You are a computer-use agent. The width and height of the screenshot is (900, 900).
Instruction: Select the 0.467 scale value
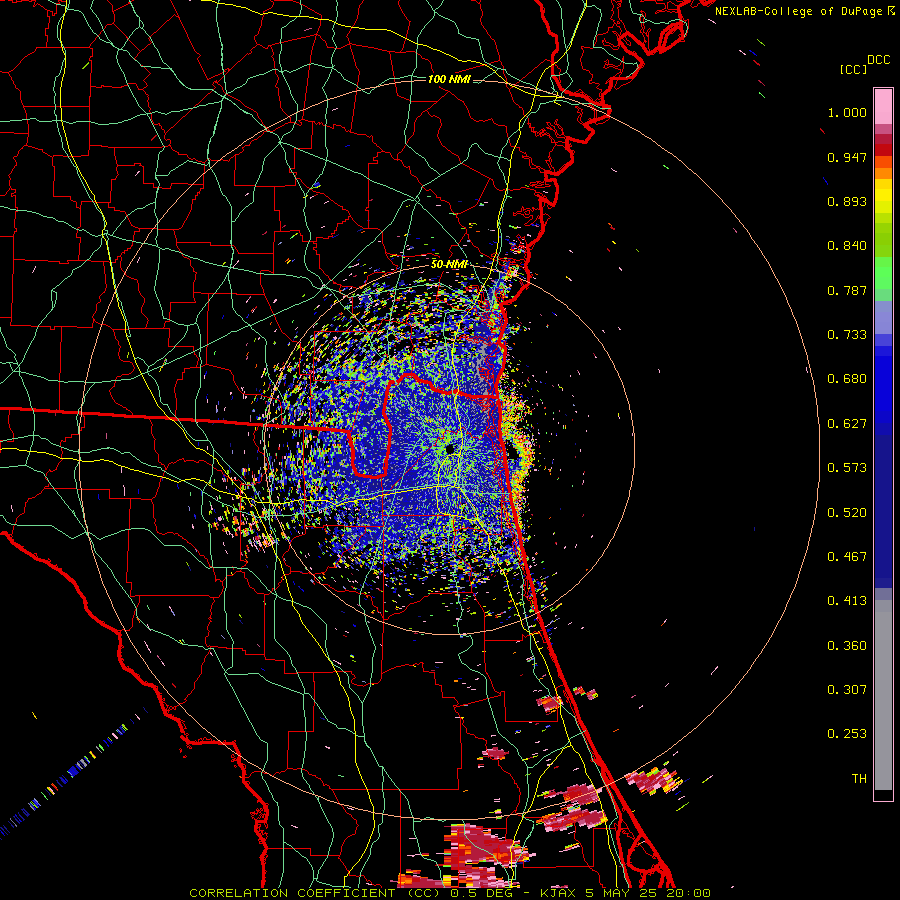click(x=847, y=557)
